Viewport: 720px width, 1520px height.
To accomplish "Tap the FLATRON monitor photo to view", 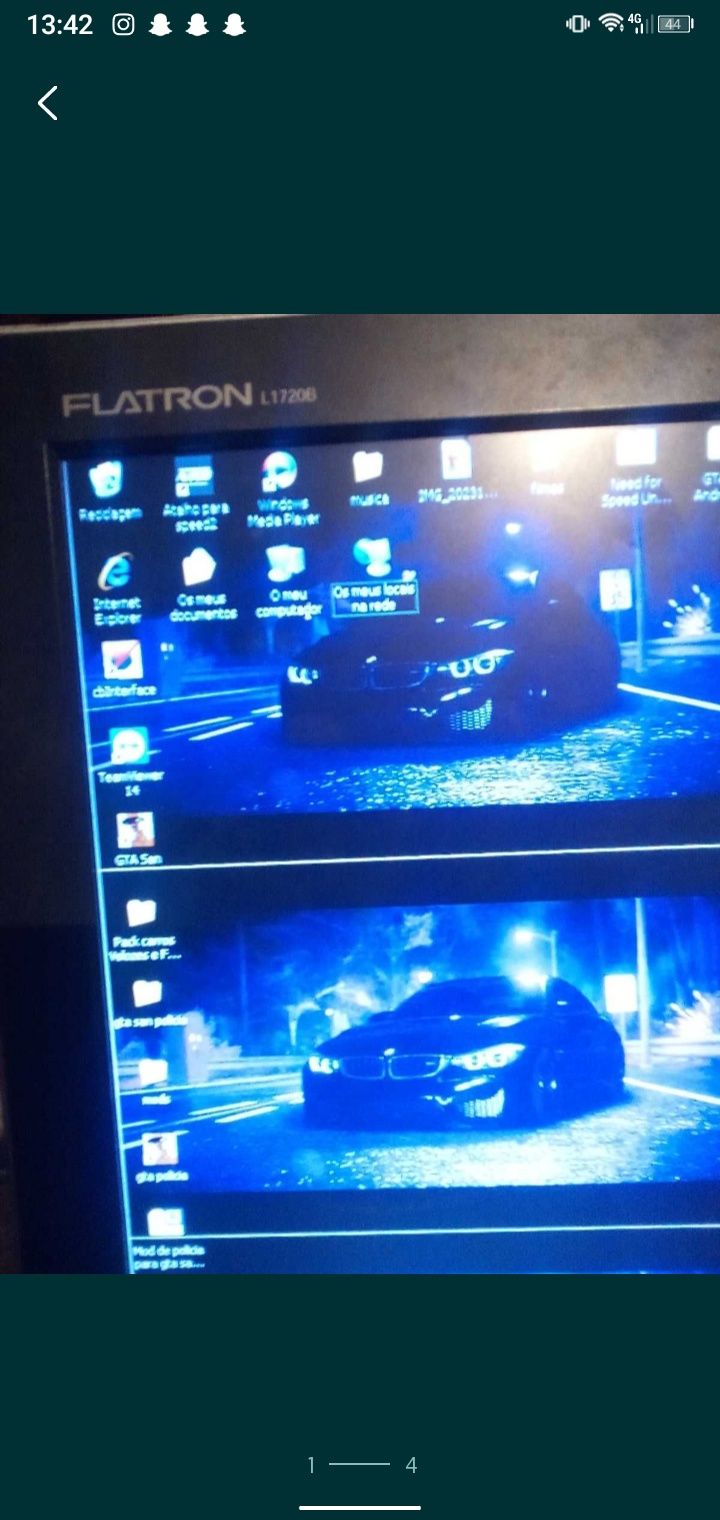I will click(x=360, y=794).
